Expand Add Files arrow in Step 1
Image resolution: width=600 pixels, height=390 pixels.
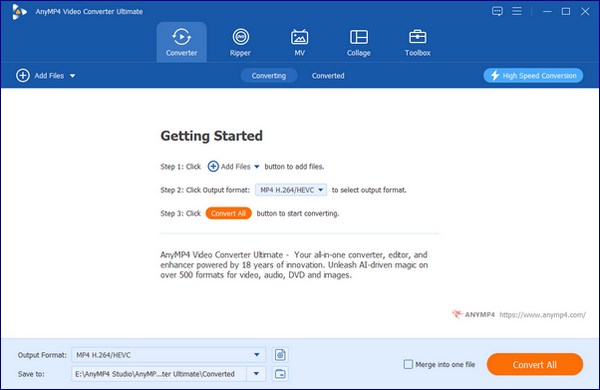pyautogui.click(x=257, y=166)
